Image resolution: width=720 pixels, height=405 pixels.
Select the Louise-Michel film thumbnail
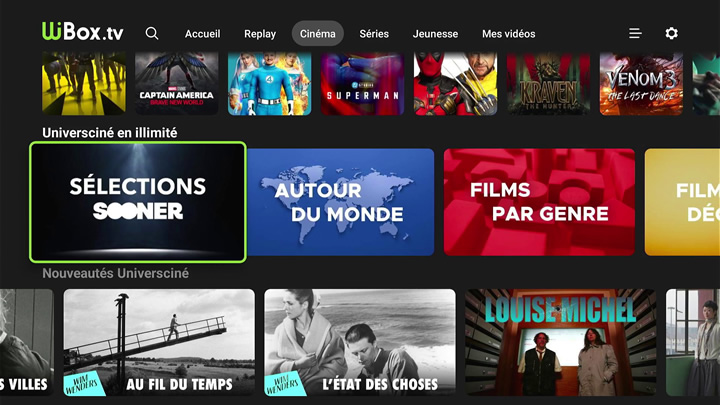pyautogui.click(x=561, y=342)
